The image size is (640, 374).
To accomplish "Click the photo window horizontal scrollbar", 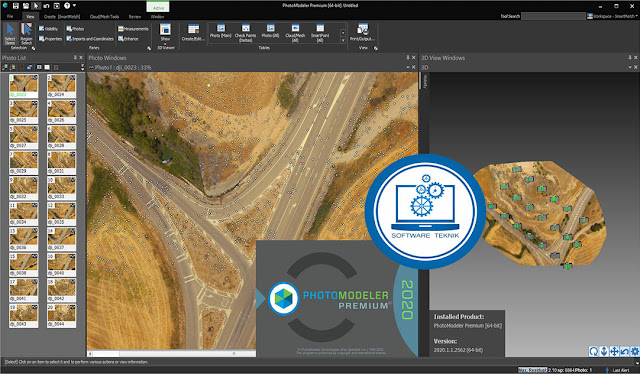I will pyautogui.click(x=171, y=354).
